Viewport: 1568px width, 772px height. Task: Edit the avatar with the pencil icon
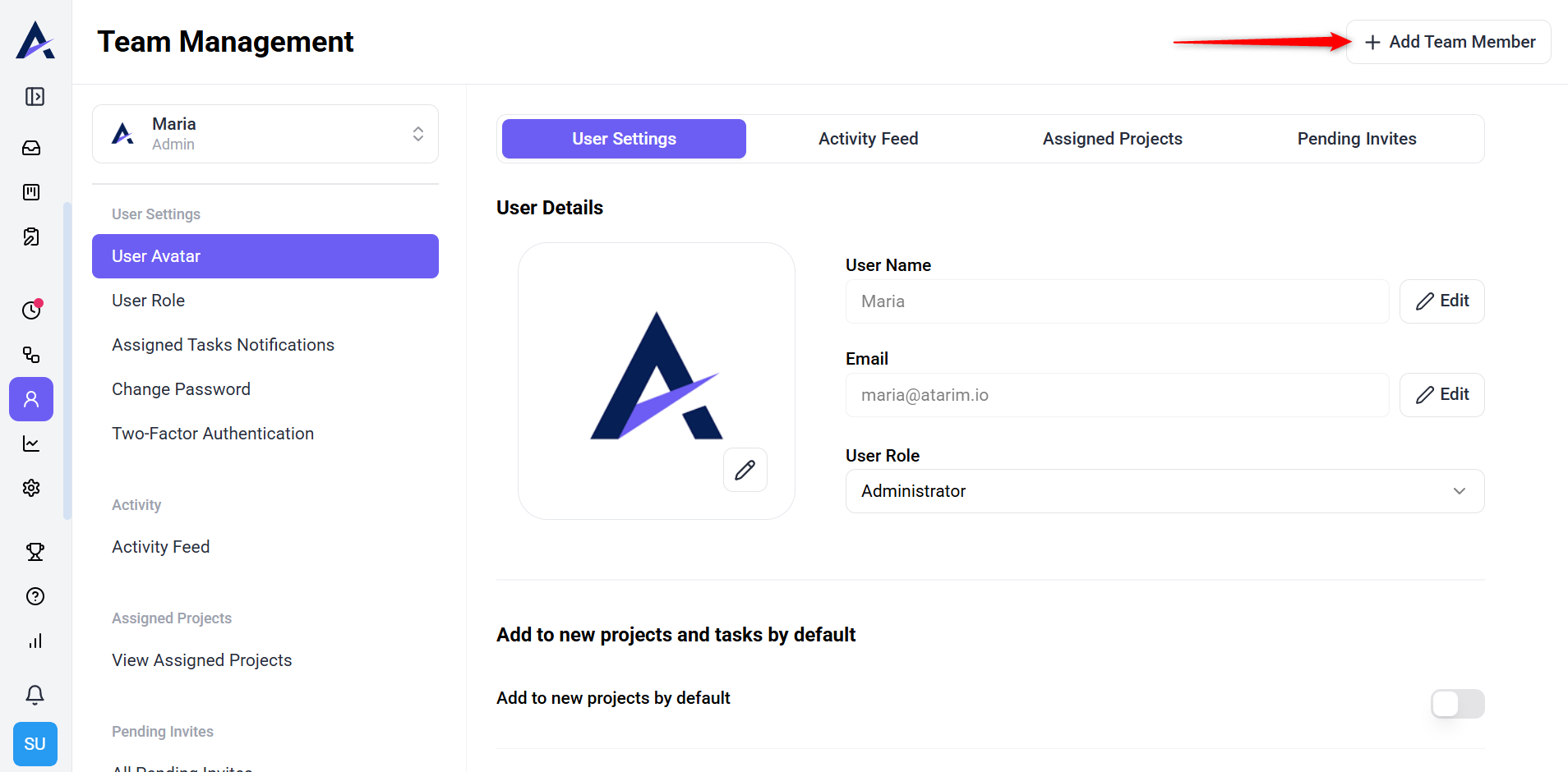(745, 470)
